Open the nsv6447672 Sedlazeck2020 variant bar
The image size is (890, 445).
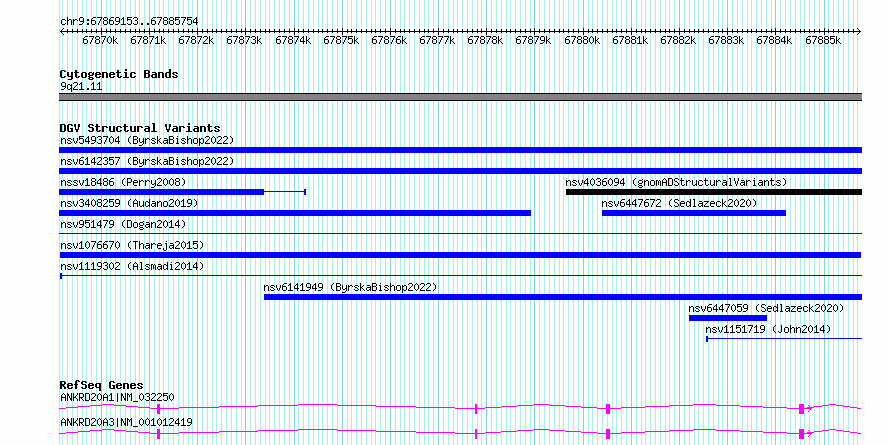[694, 213]
